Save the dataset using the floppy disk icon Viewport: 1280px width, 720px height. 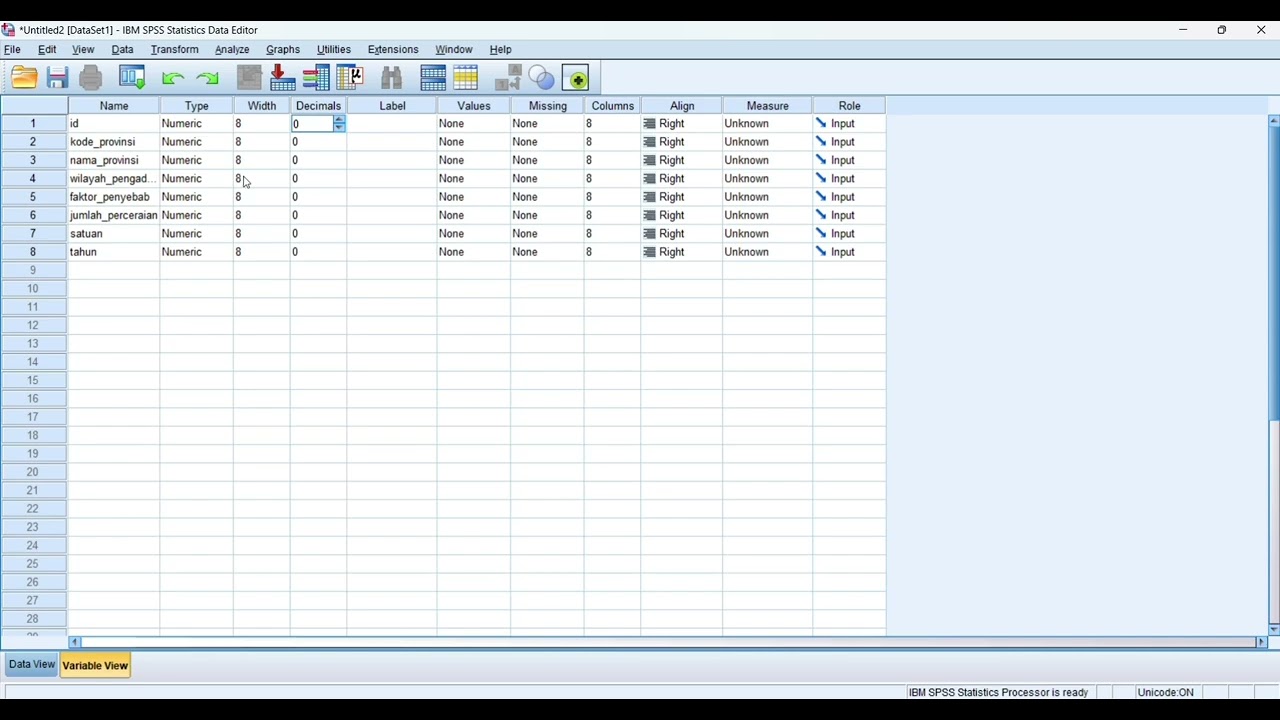pos(57,78)
